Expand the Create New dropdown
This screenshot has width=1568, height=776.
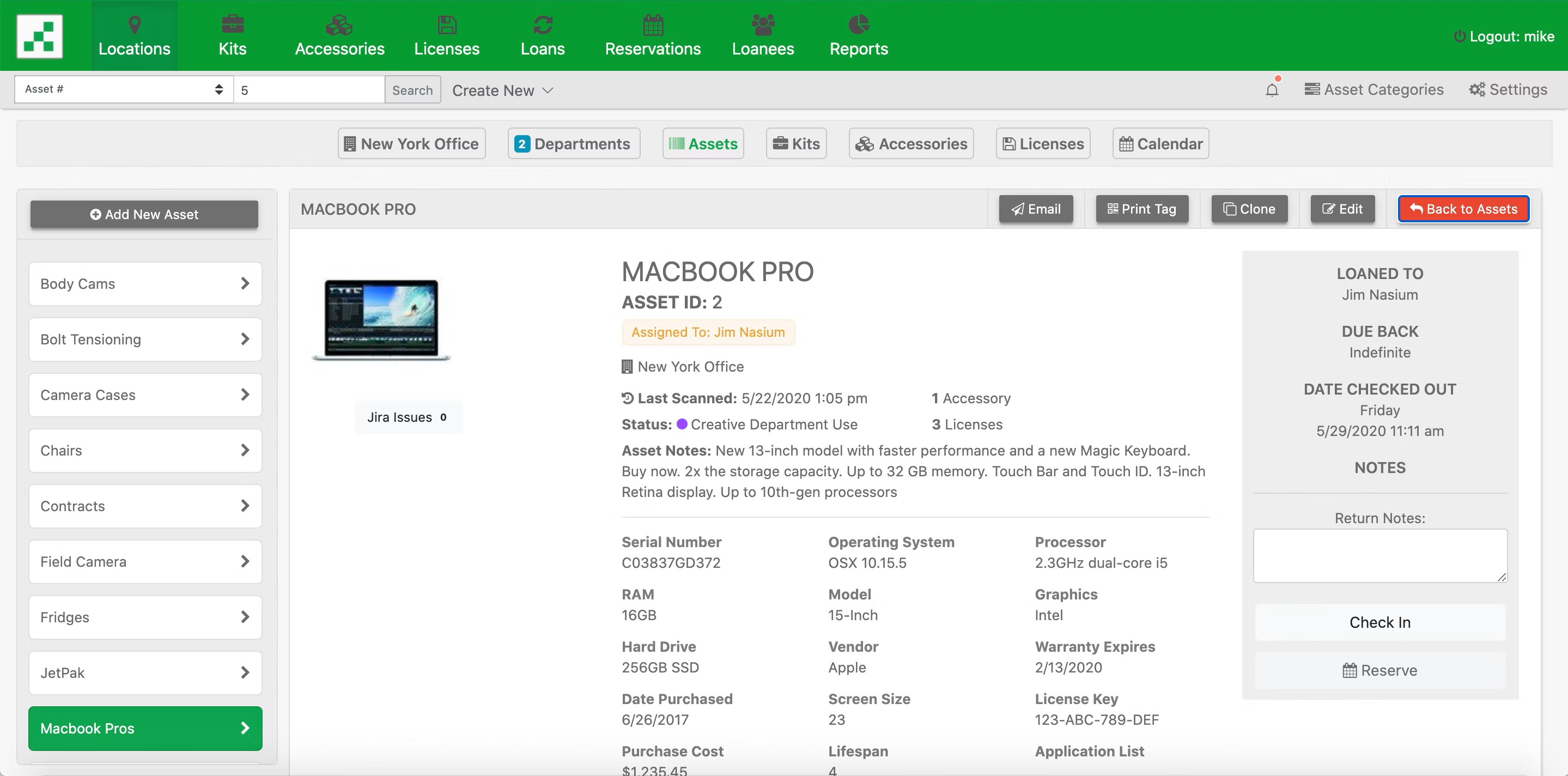pos(502,89)
